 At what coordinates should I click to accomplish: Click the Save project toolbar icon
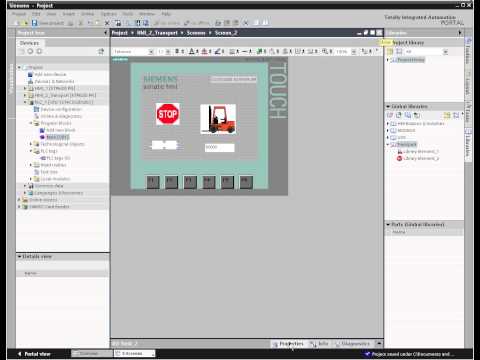[x=34, y=23]
